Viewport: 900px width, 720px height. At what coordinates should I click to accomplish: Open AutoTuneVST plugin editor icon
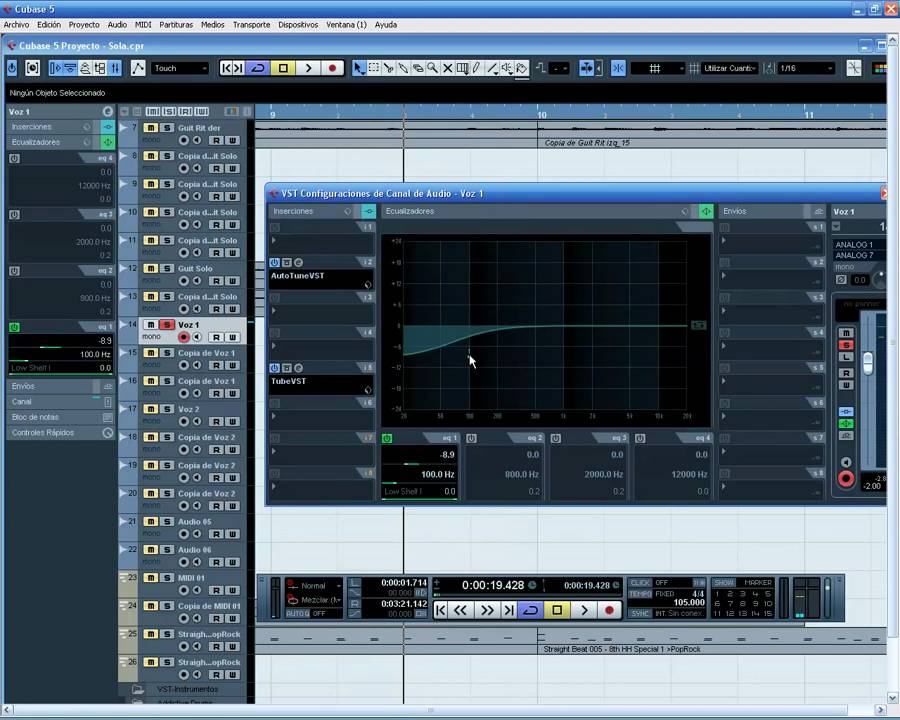click(298, 262)
